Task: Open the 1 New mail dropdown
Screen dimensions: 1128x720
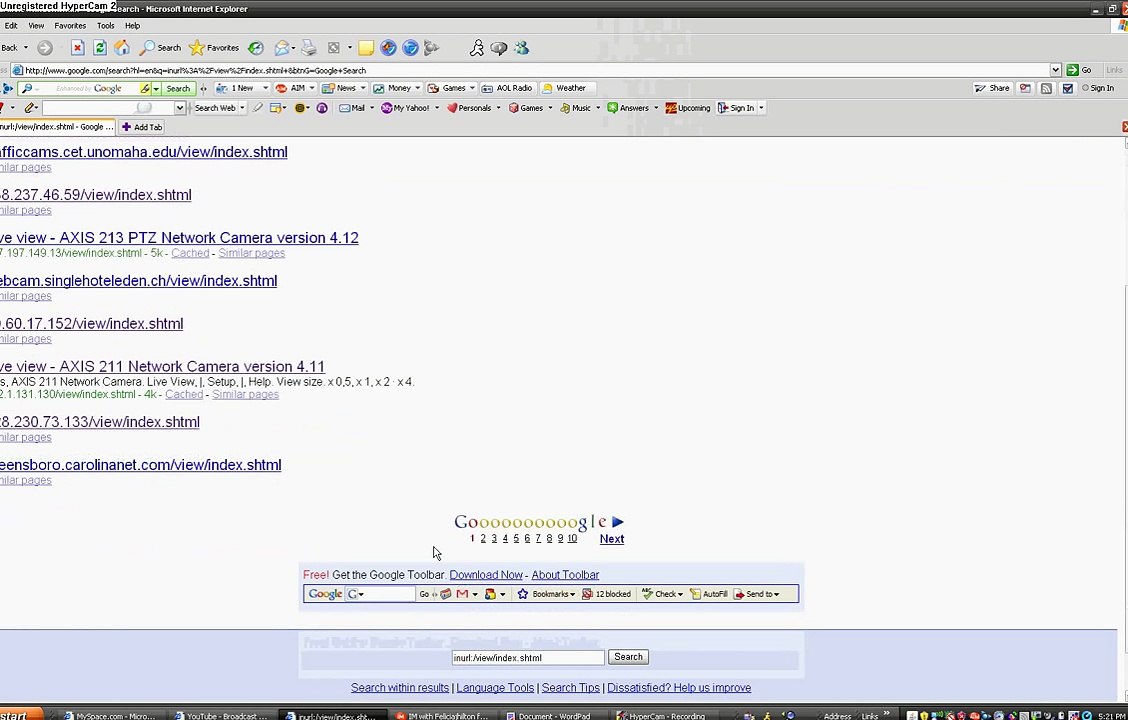Action: (x=265, y=88)
